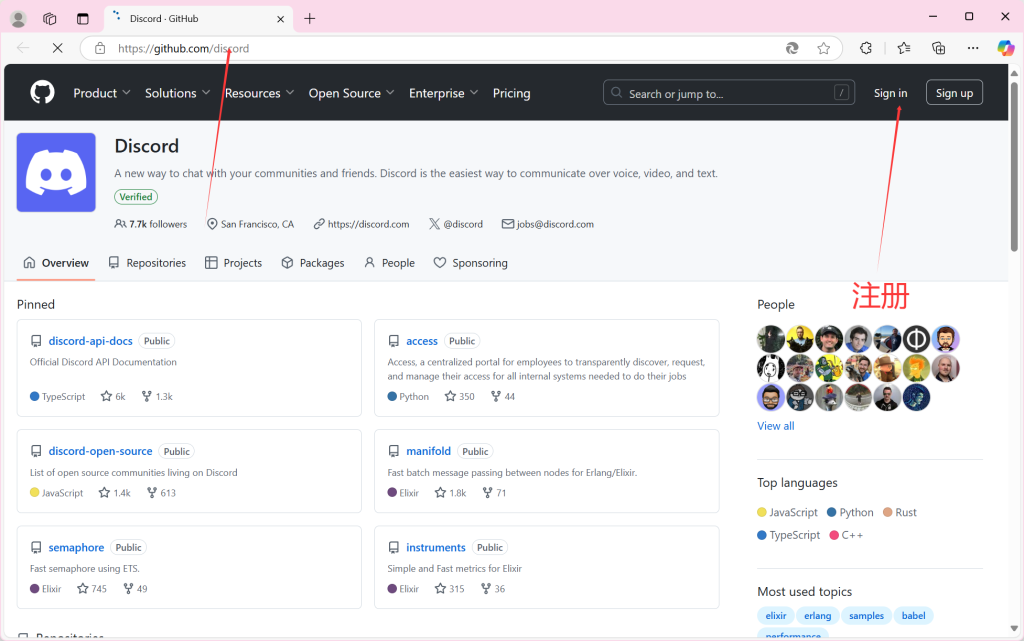Switch to the Sponsoring tab
The height and width of the screenshot is (641, 1024).
pyautogui.click(x=470, y=263)
